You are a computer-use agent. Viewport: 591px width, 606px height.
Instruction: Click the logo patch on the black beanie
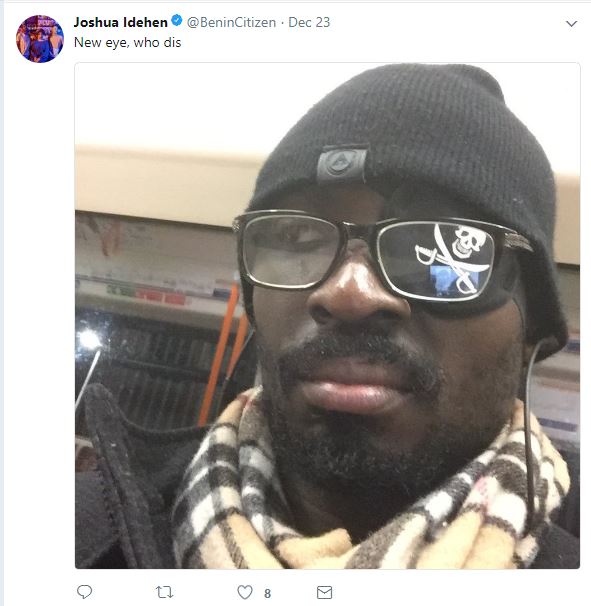click(342, 163)
